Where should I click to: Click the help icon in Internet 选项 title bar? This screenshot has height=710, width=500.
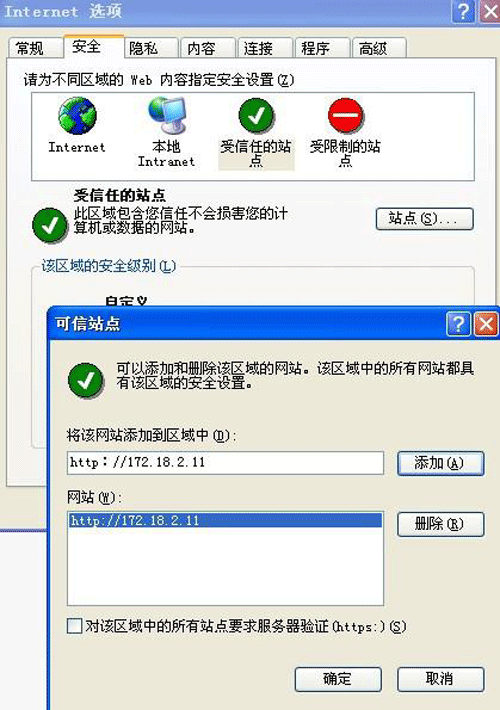(x=464, y=11)
